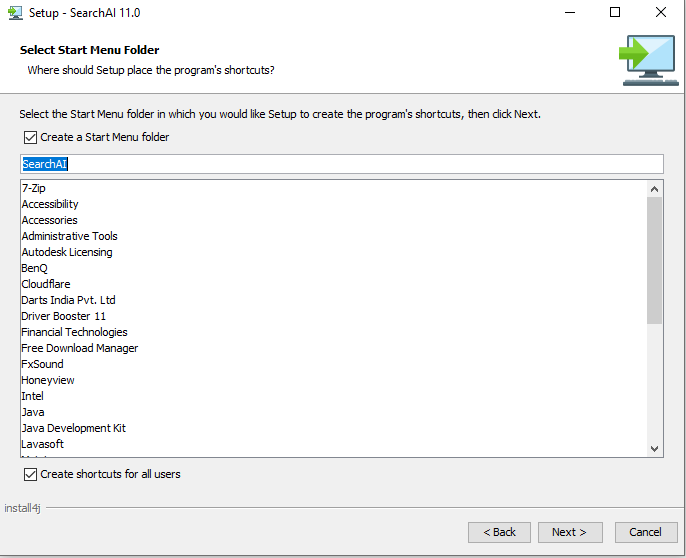Viewport: 686px width, 558px height.
Task: Minimize the Setup window
Action: click(x=570, y=12)
